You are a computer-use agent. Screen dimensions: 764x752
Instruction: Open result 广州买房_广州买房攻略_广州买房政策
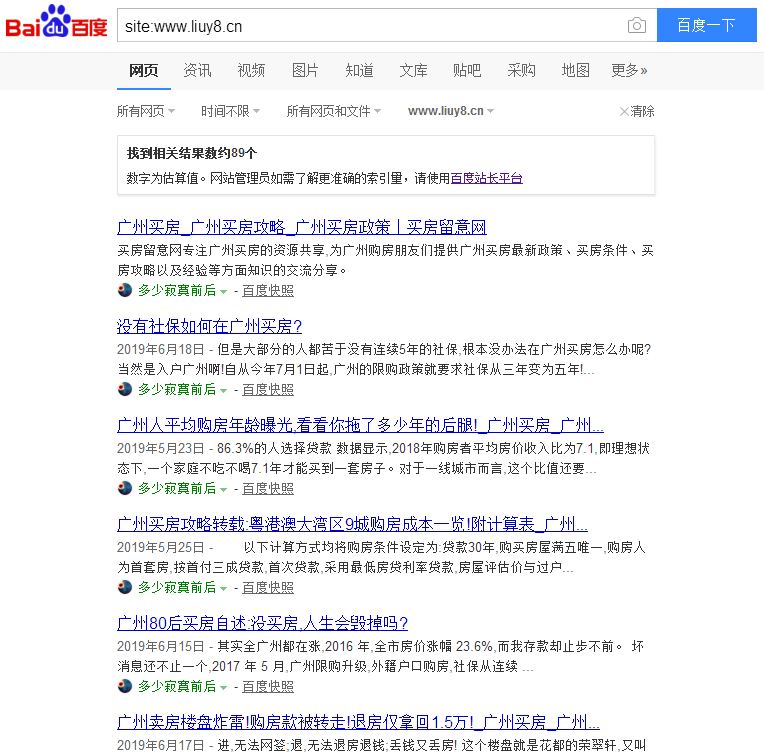coord(302,227)
